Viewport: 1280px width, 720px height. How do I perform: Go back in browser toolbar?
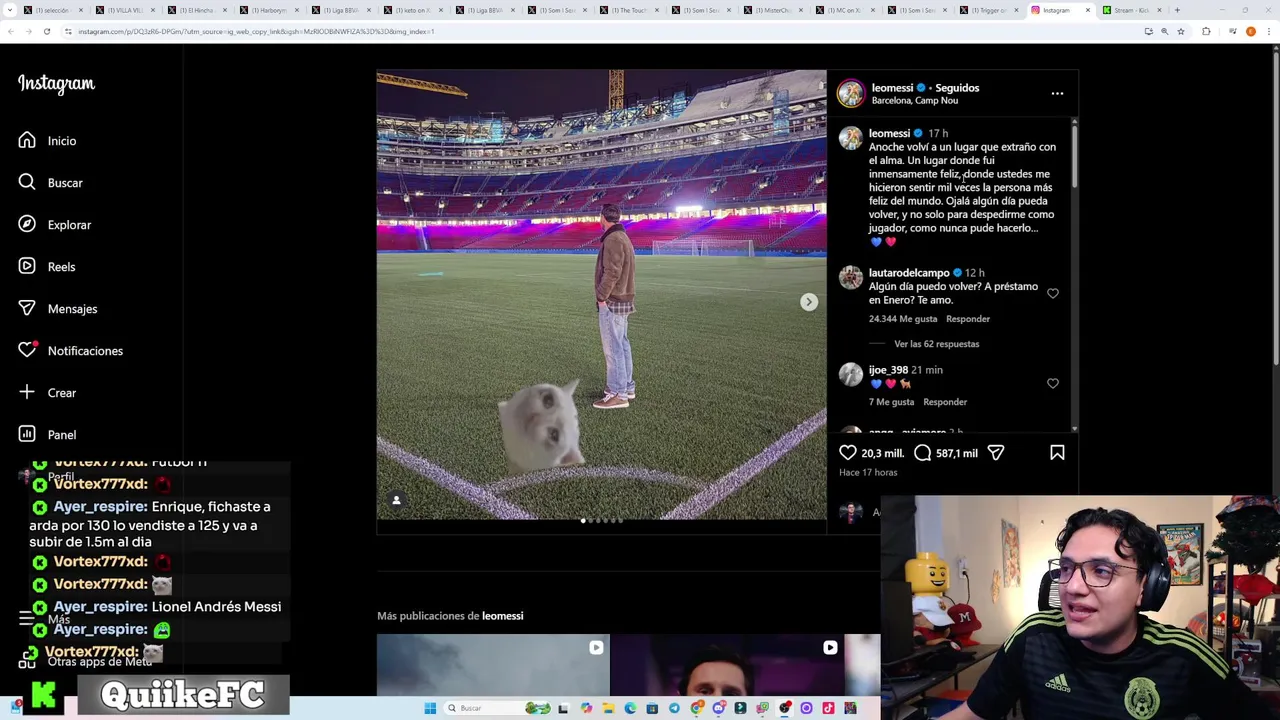click(x=10, y=32)
